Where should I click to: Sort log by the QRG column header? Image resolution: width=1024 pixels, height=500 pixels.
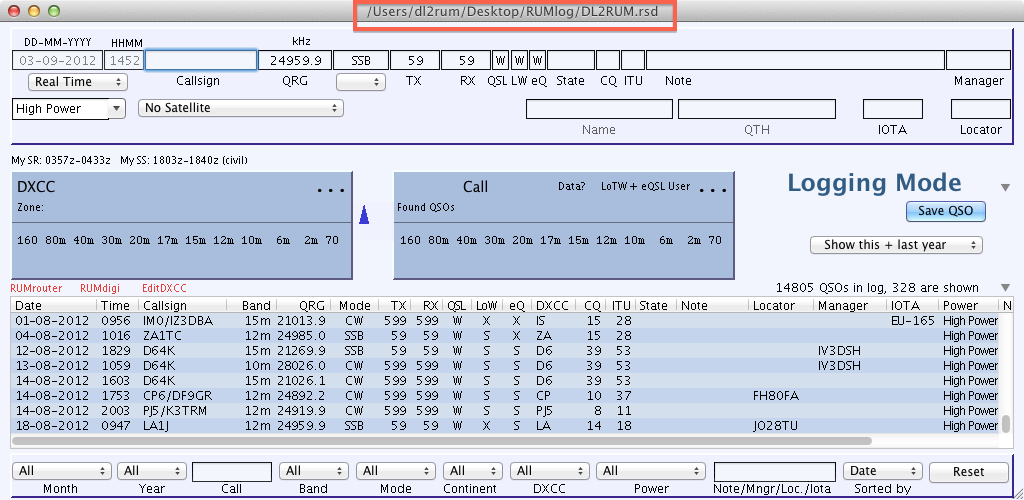[x=303, y=305]
